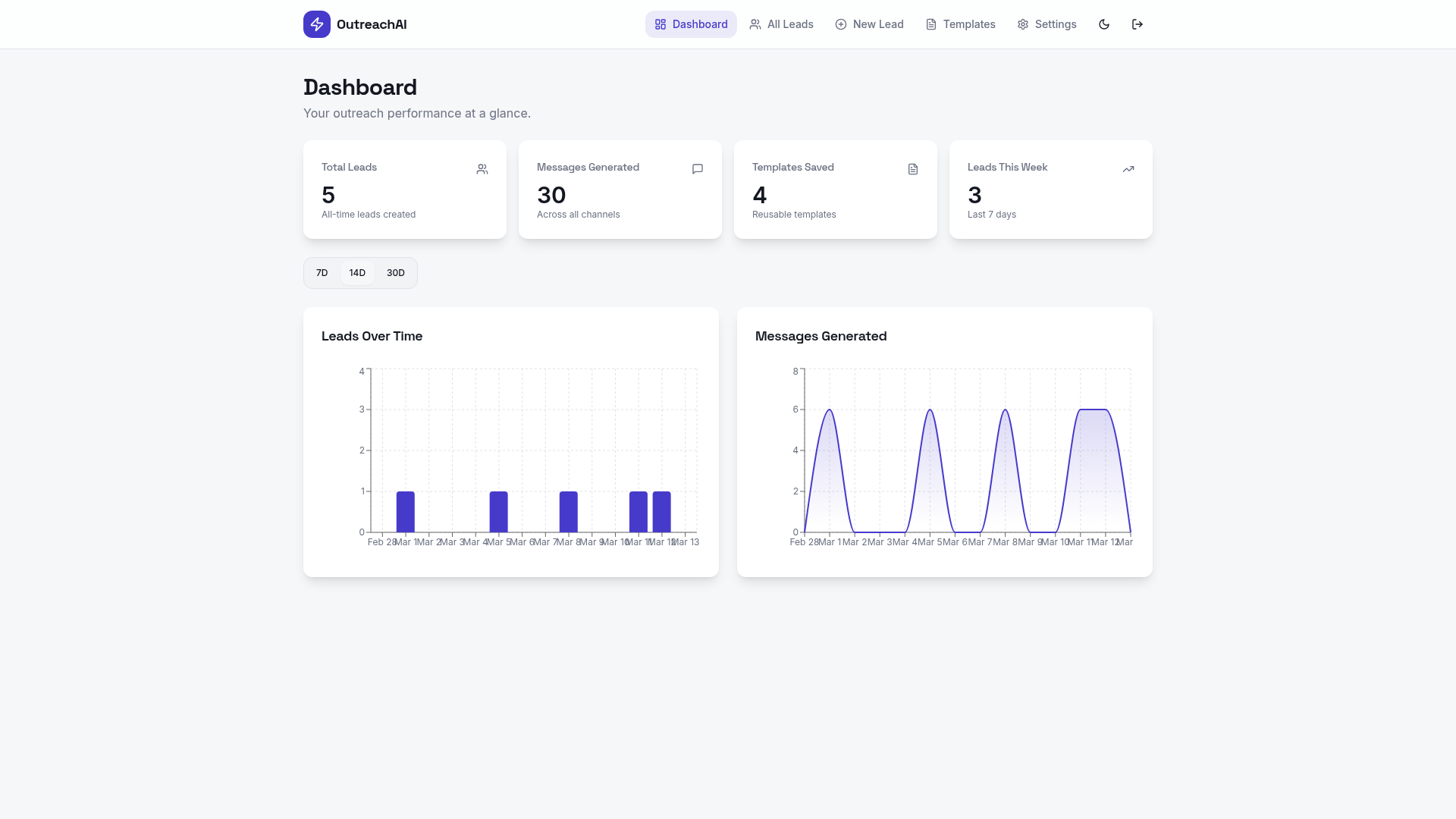1456x819 pixels.
Task: Click the document icon on Templates Saved card
Action: tap(913, 169)
